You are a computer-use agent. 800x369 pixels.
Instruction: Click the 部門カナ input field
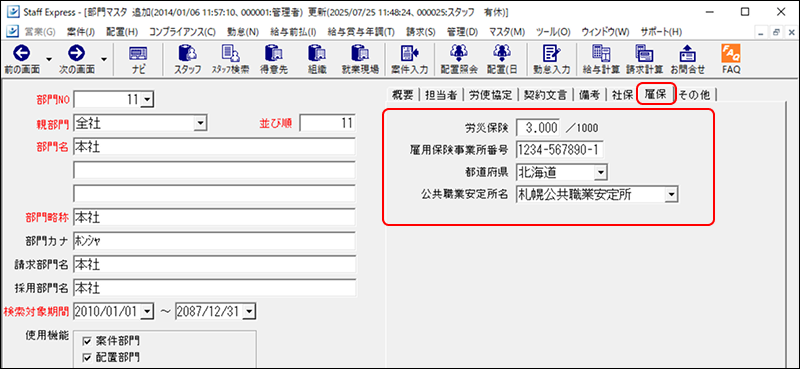tap(214, 241)
